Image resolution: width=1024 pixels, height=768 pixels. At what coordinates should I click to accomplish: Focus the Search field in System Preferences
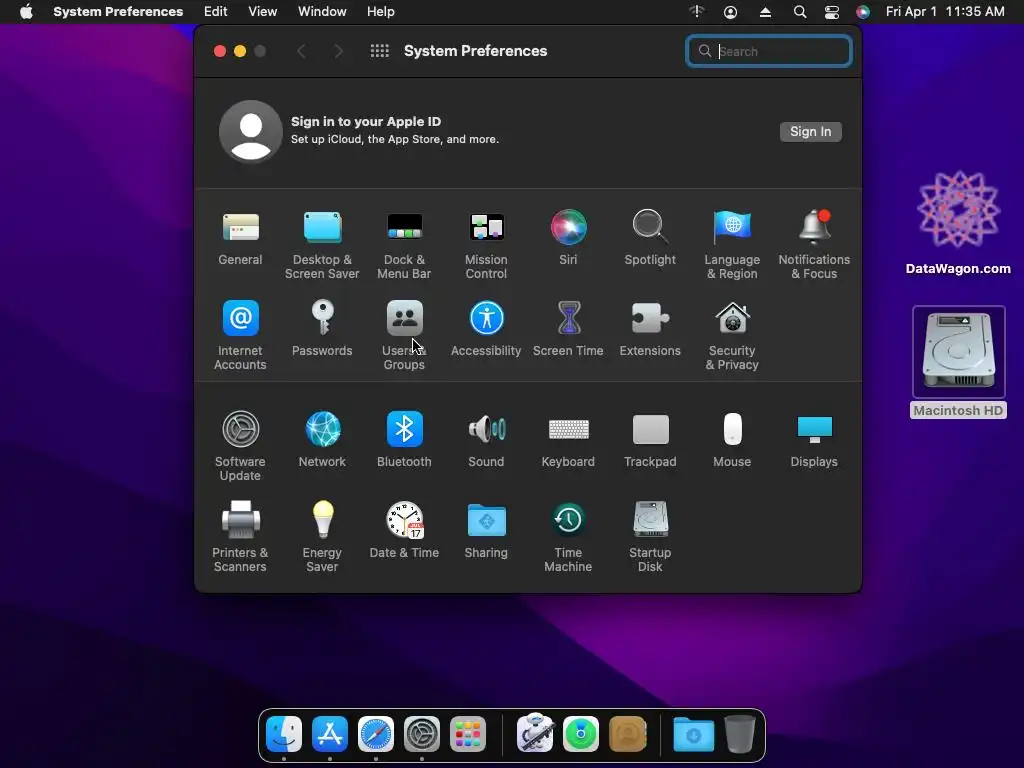coord(769,51)
